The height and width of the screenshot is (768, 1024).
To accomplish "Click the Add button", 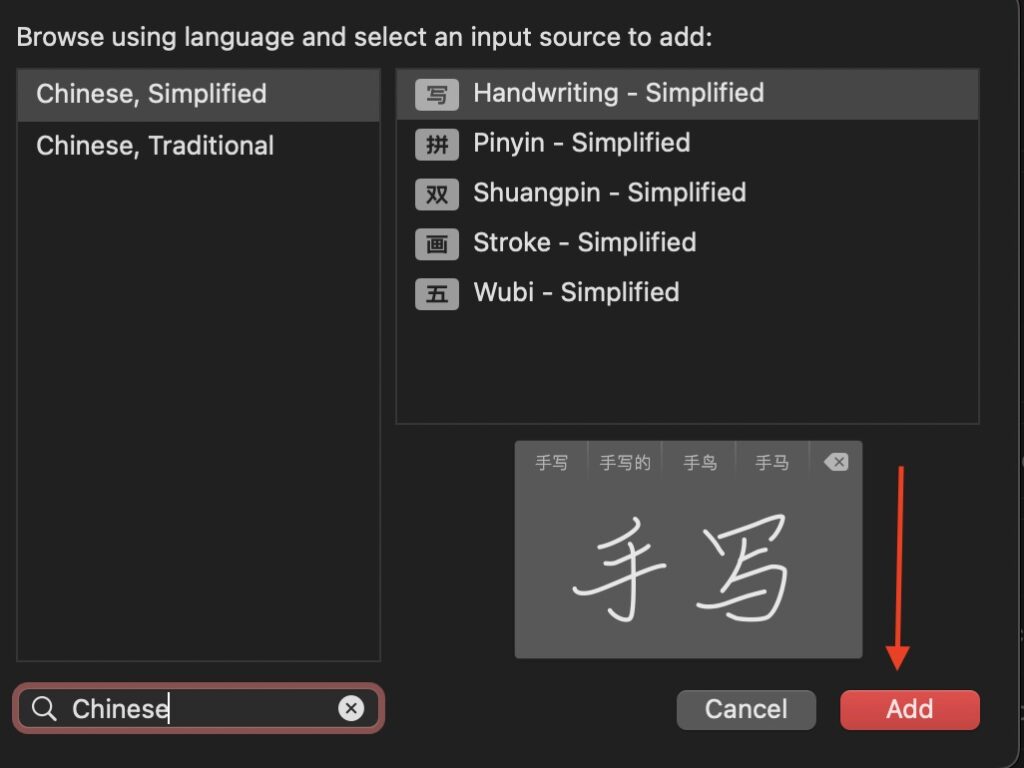I will pyautogui.click(x=909, y=710).
